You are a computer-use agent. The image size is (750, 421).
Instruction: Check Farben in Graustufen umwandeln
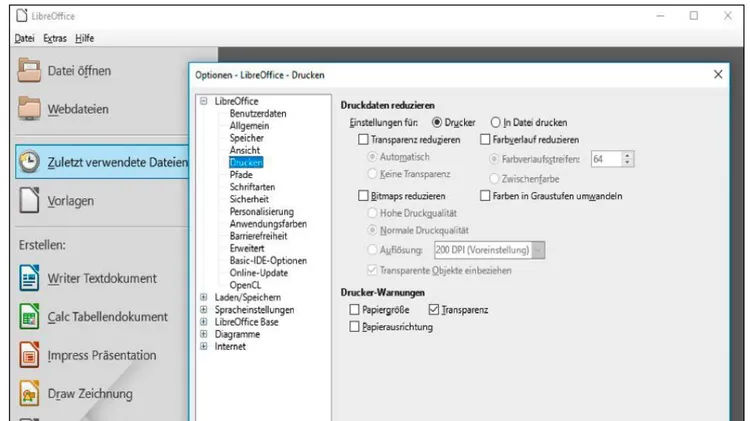[x=485, y=196]
